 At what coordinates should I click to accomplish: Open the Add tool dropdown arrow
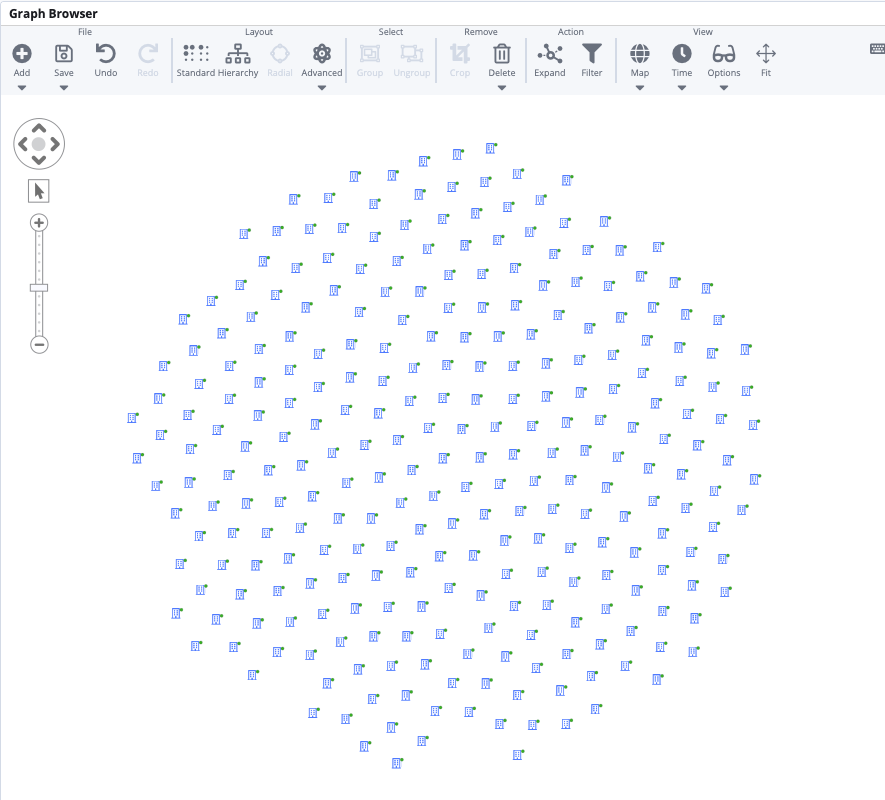click(x=22, y=87)
